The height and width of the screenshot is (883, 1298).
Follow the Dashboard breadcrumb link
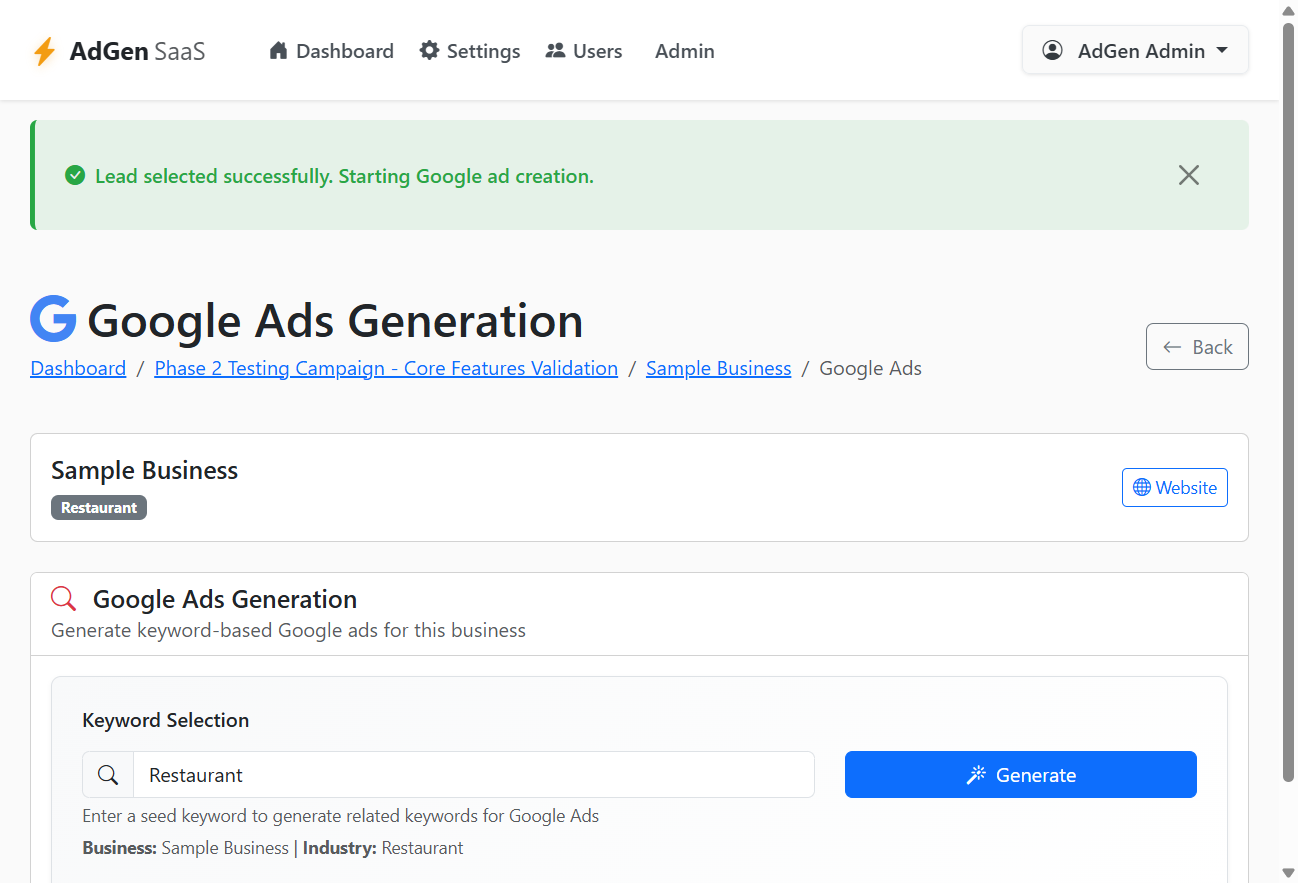coord(78,368)
